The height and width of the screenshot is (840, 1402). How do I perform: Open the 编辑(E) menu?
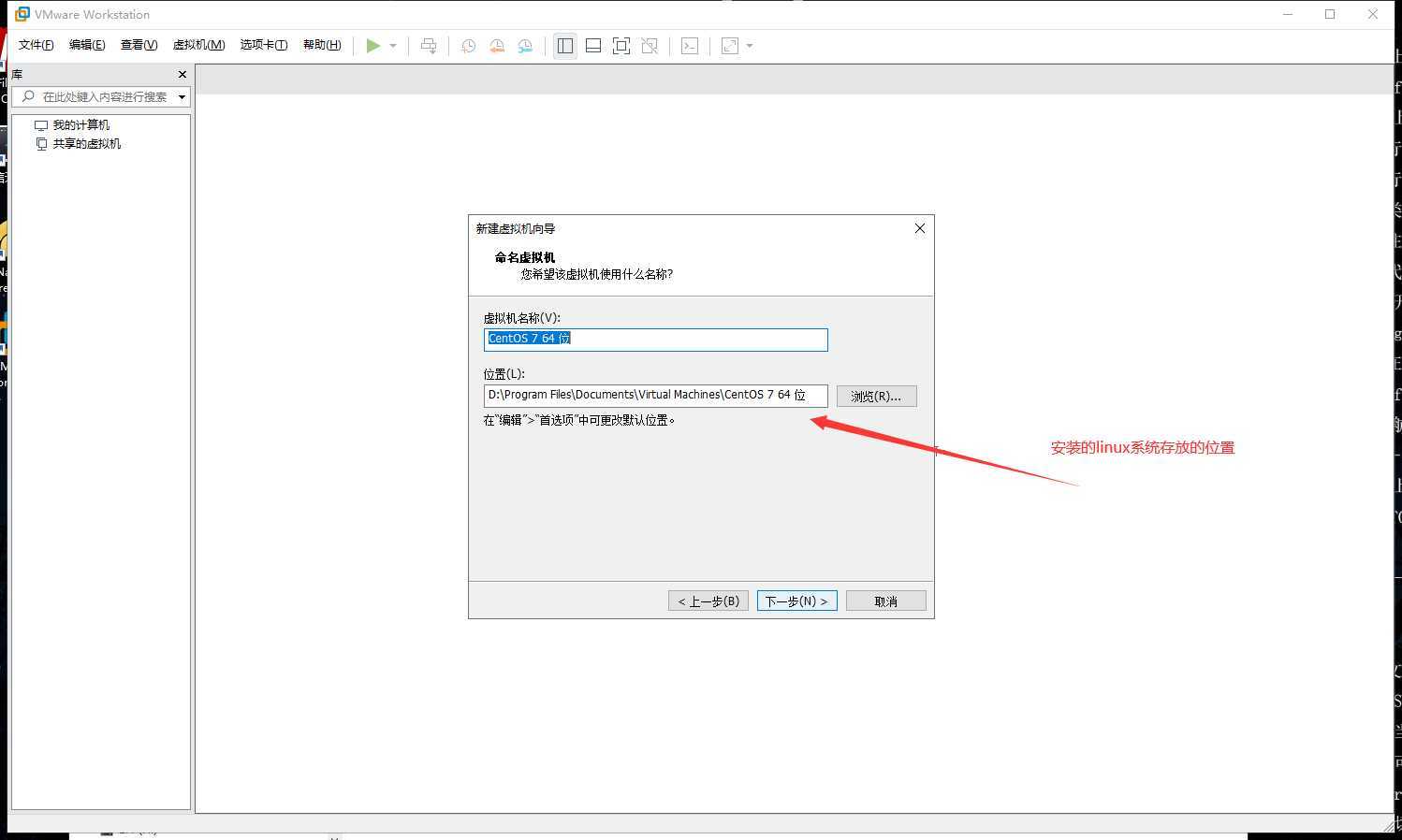pyautogui.click(x=87, y=45)
